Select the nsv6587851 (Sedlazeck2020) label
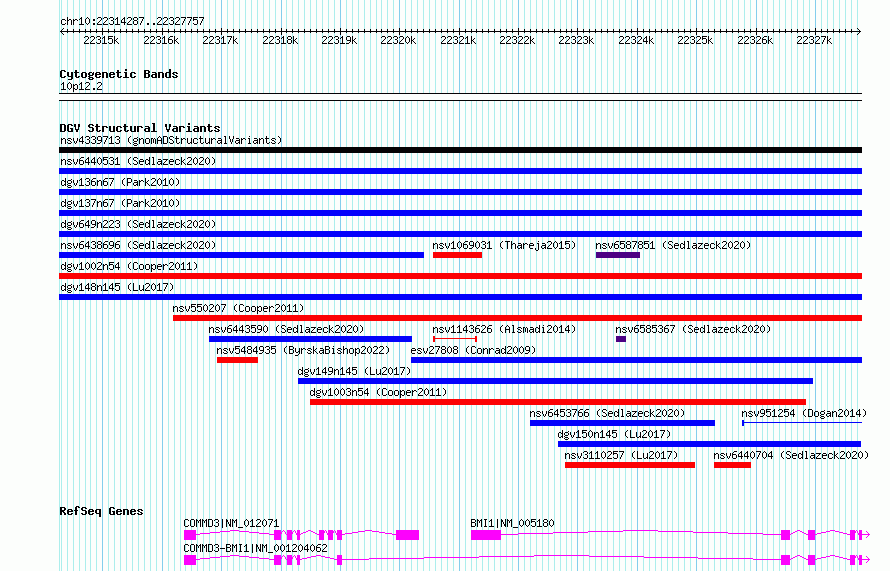Viewport: 890px width, 571px height. (x=673, y=245)
